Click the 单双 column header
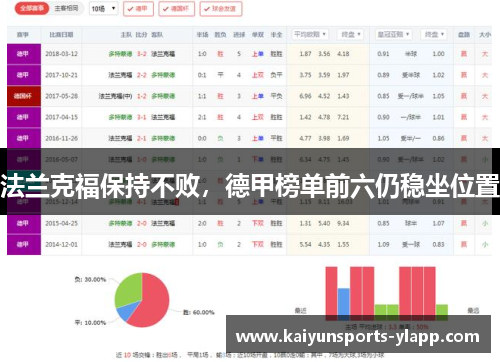Viewport: 500px width, 362px height. coord(258,35)
